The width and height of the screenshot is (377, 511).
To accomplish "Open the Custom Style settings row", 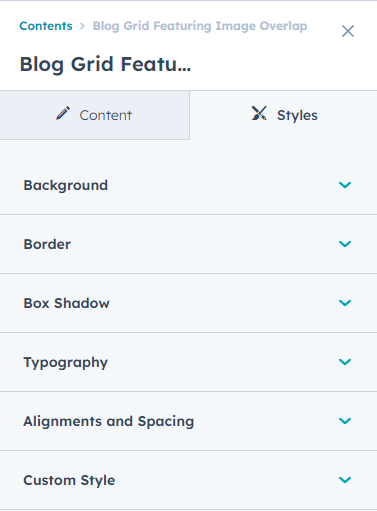I will (188, 480).
